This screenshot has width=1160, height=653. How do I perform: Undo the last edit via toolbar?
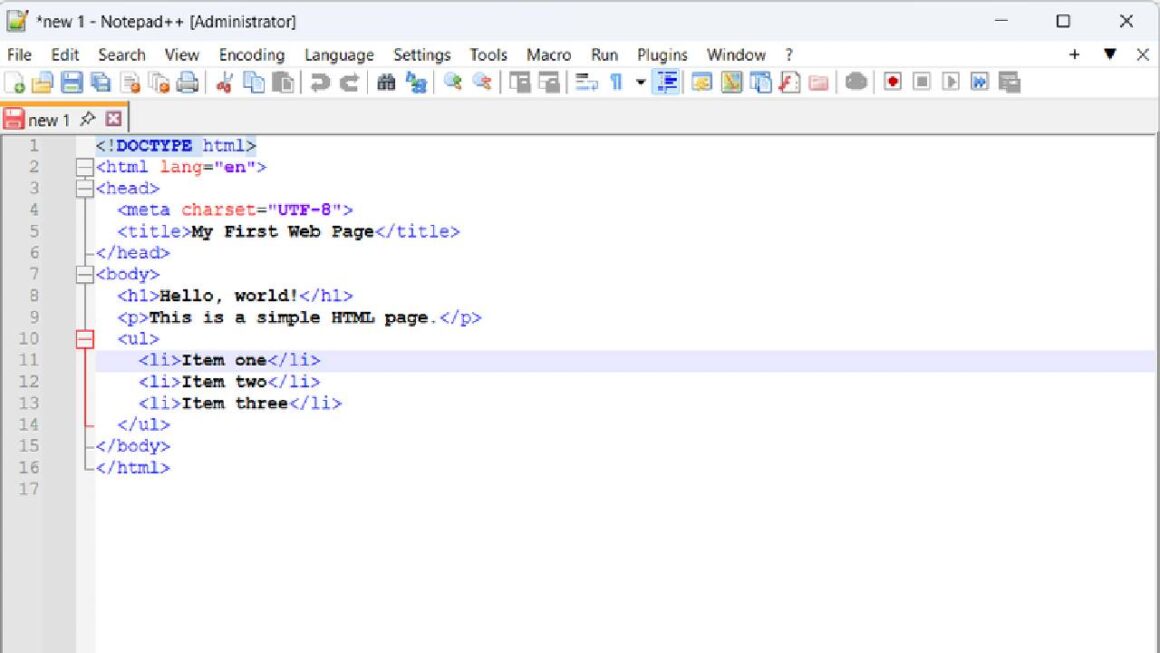pos(320,82)
